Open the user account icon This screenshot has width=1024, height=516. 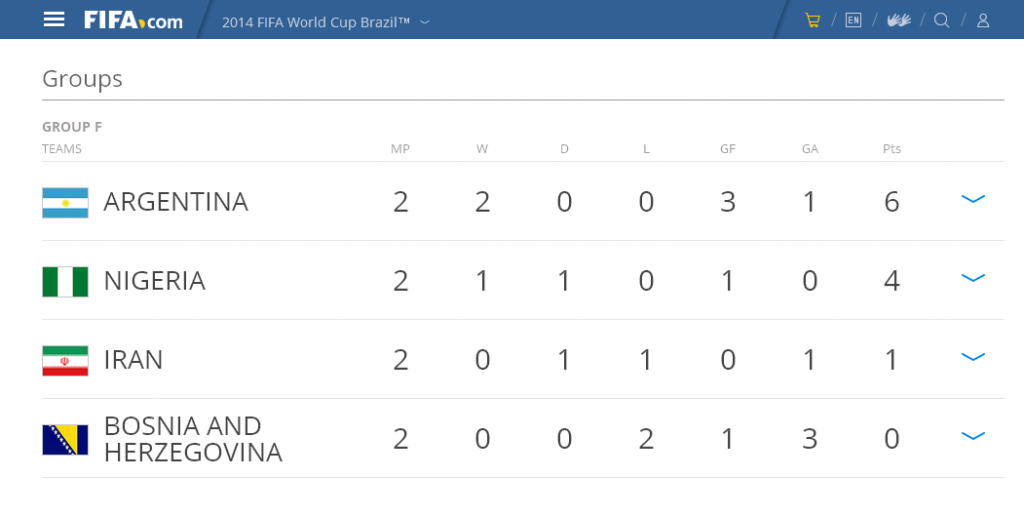pyautogui.click(x=983, y=20)
